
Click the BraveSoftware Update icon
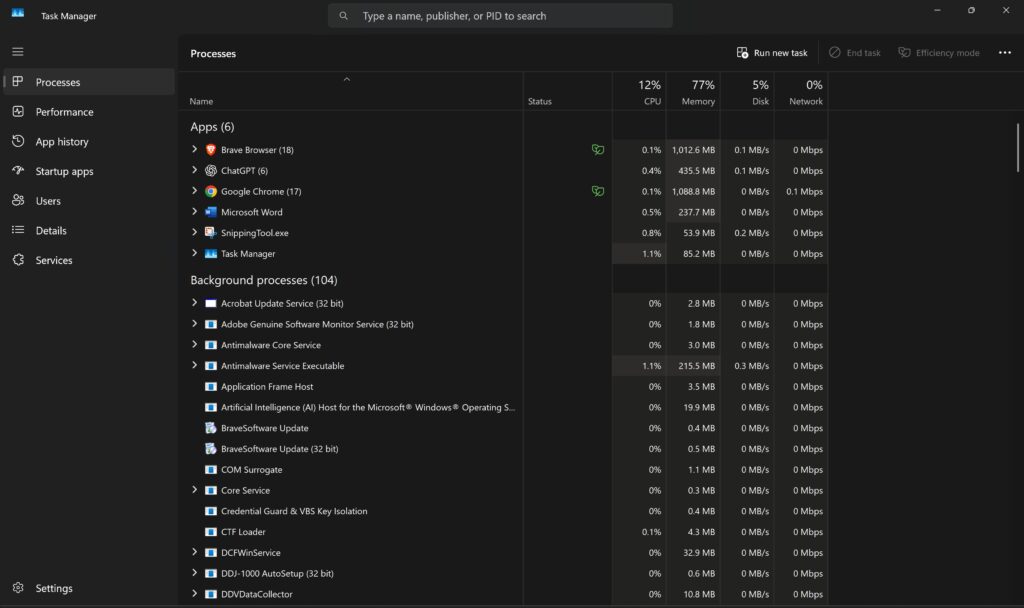point(210,428)
